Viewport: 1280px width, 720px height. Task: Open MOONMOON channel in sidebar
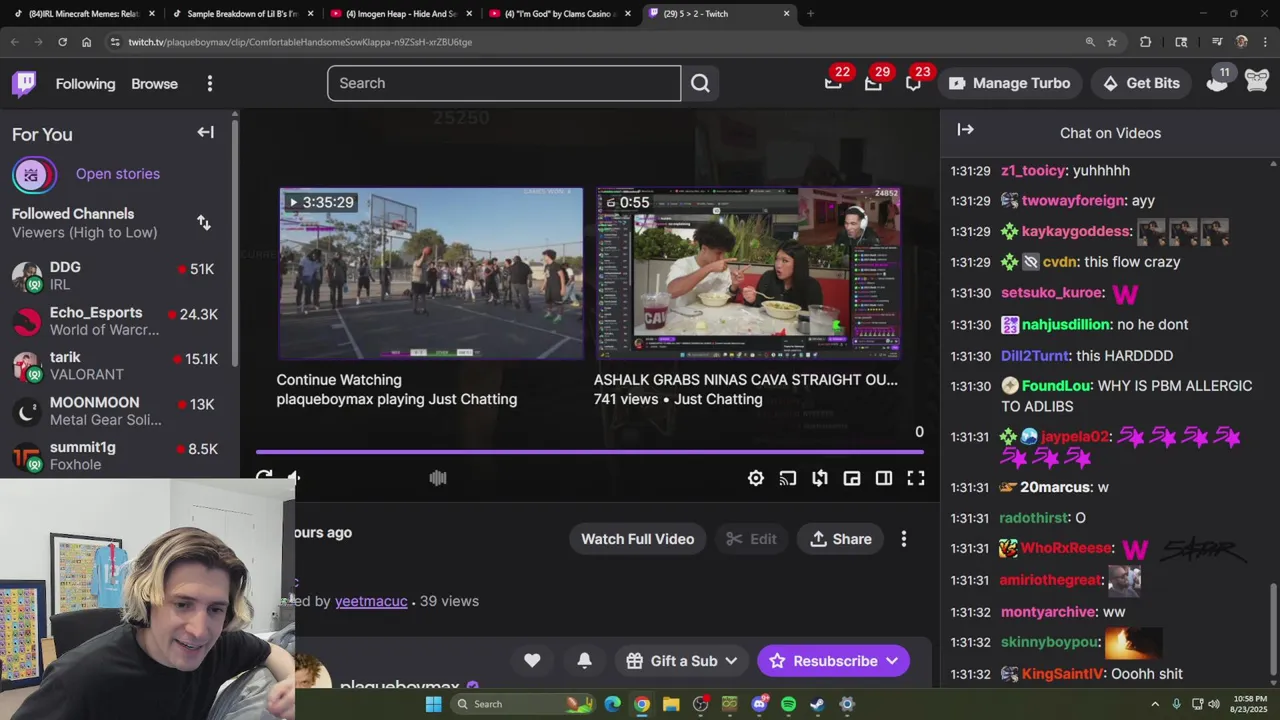pos(116,411)
